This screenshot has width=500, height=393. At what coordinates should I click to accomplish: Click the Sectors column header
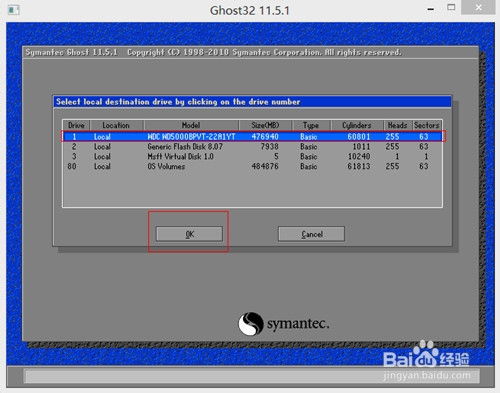point(427,125)
